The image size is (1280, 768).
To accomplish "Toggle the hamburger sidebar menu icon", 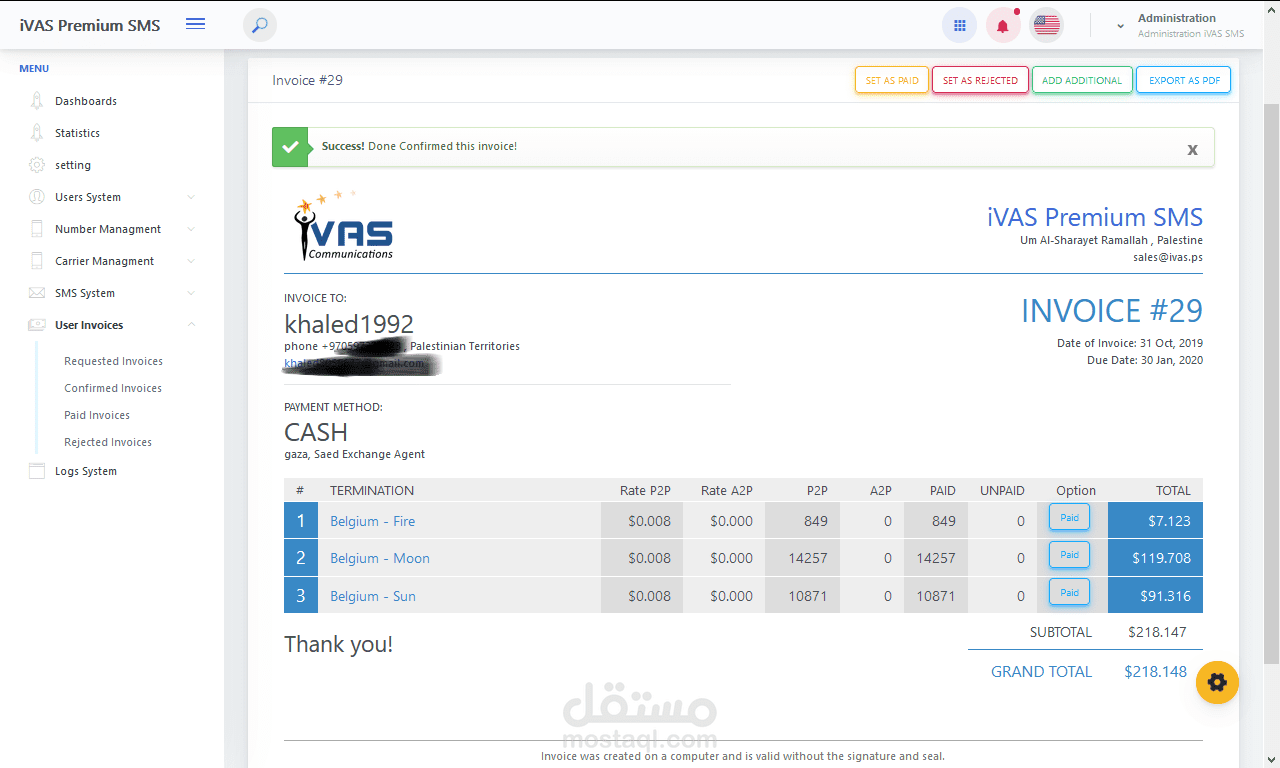I will pyautogui.click(x=196, y=24).
